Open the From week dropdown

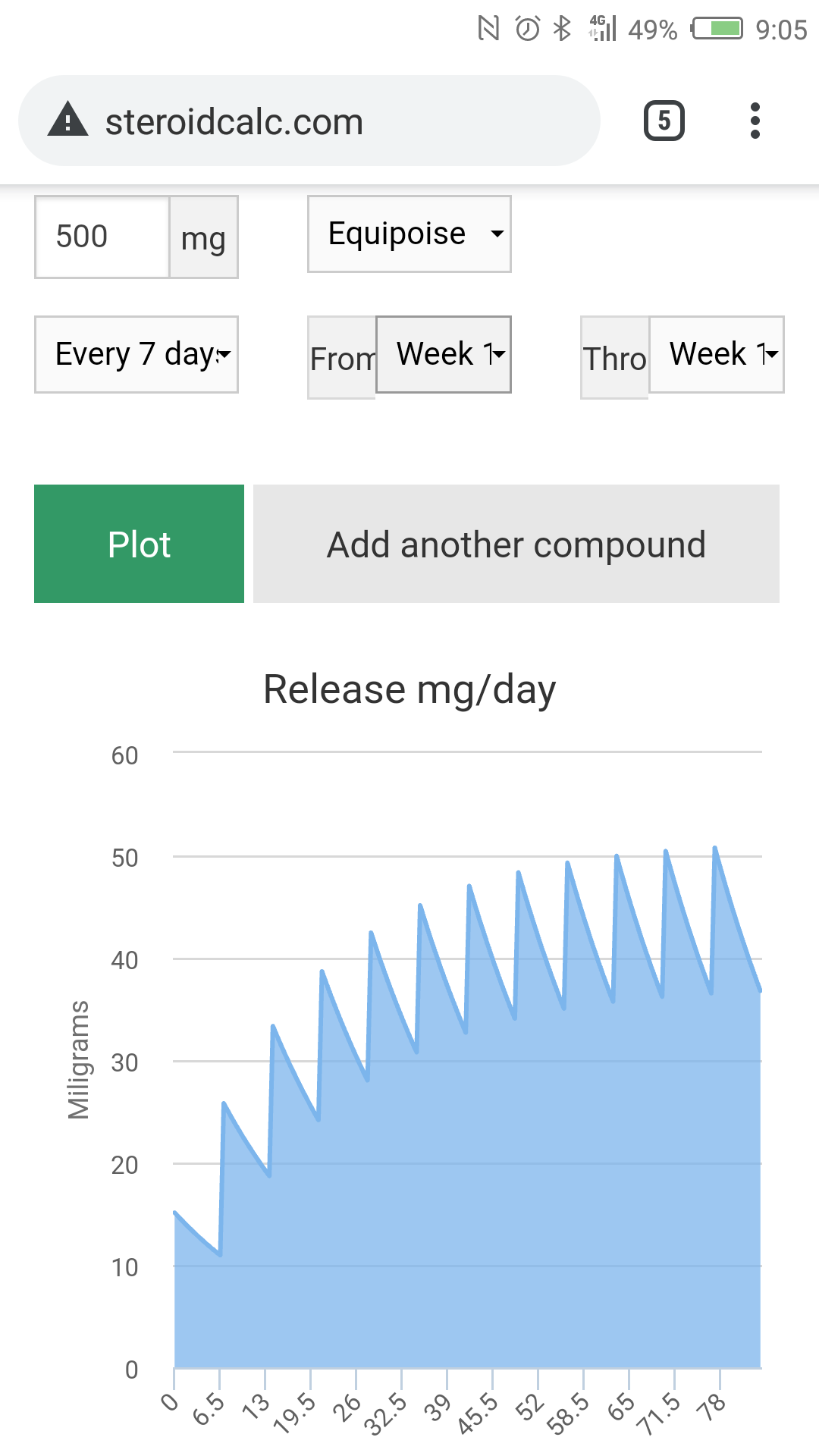444,354
